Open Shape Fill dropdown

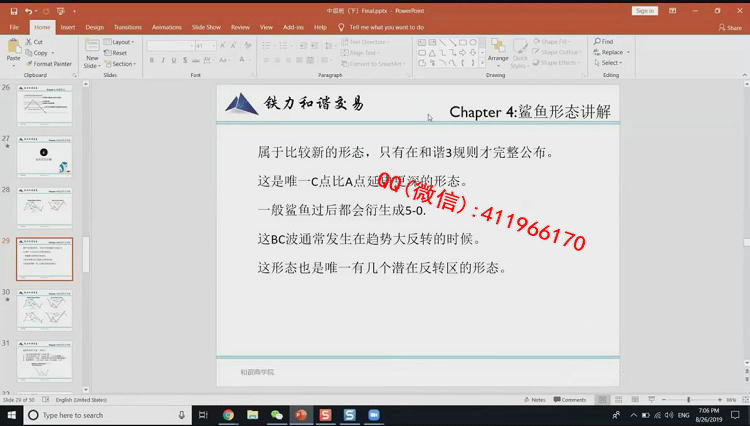click(x=551, y=42)
